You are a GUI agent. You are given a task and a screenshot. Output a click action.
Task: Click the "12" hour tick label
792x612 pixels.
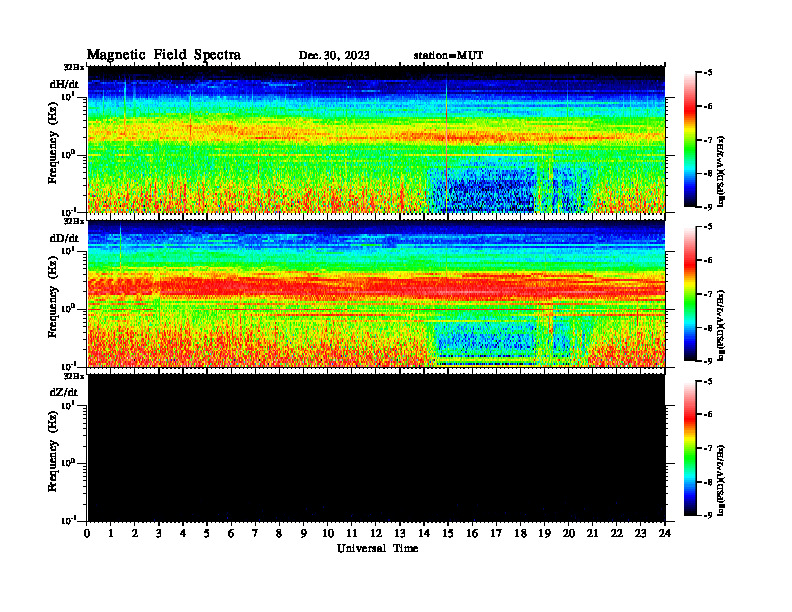376,533
